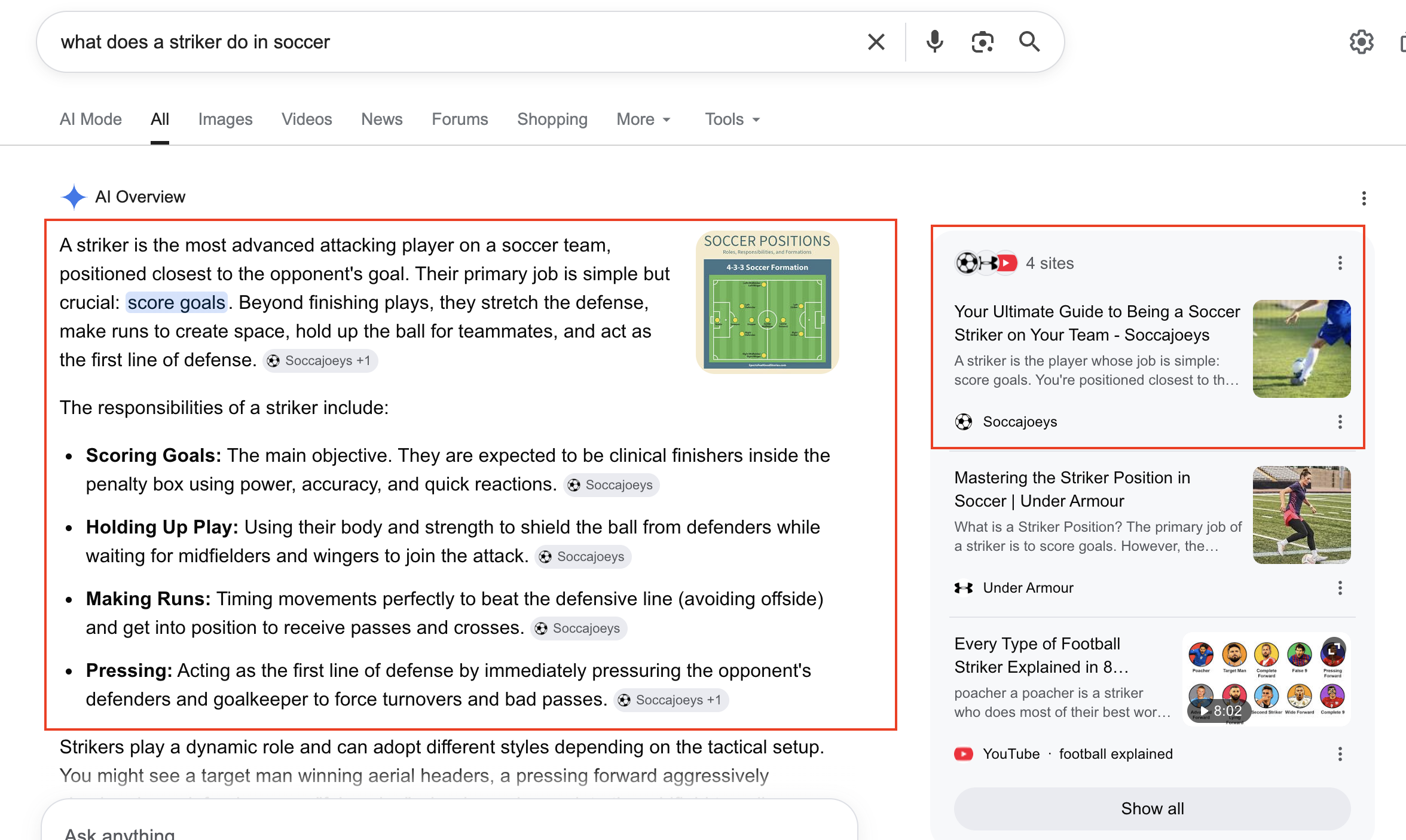Open 'Your Ultimate Guide to Being a Soccer Striker' link
This screenshot has width=1406, height=840.
tap(1097, 323)
